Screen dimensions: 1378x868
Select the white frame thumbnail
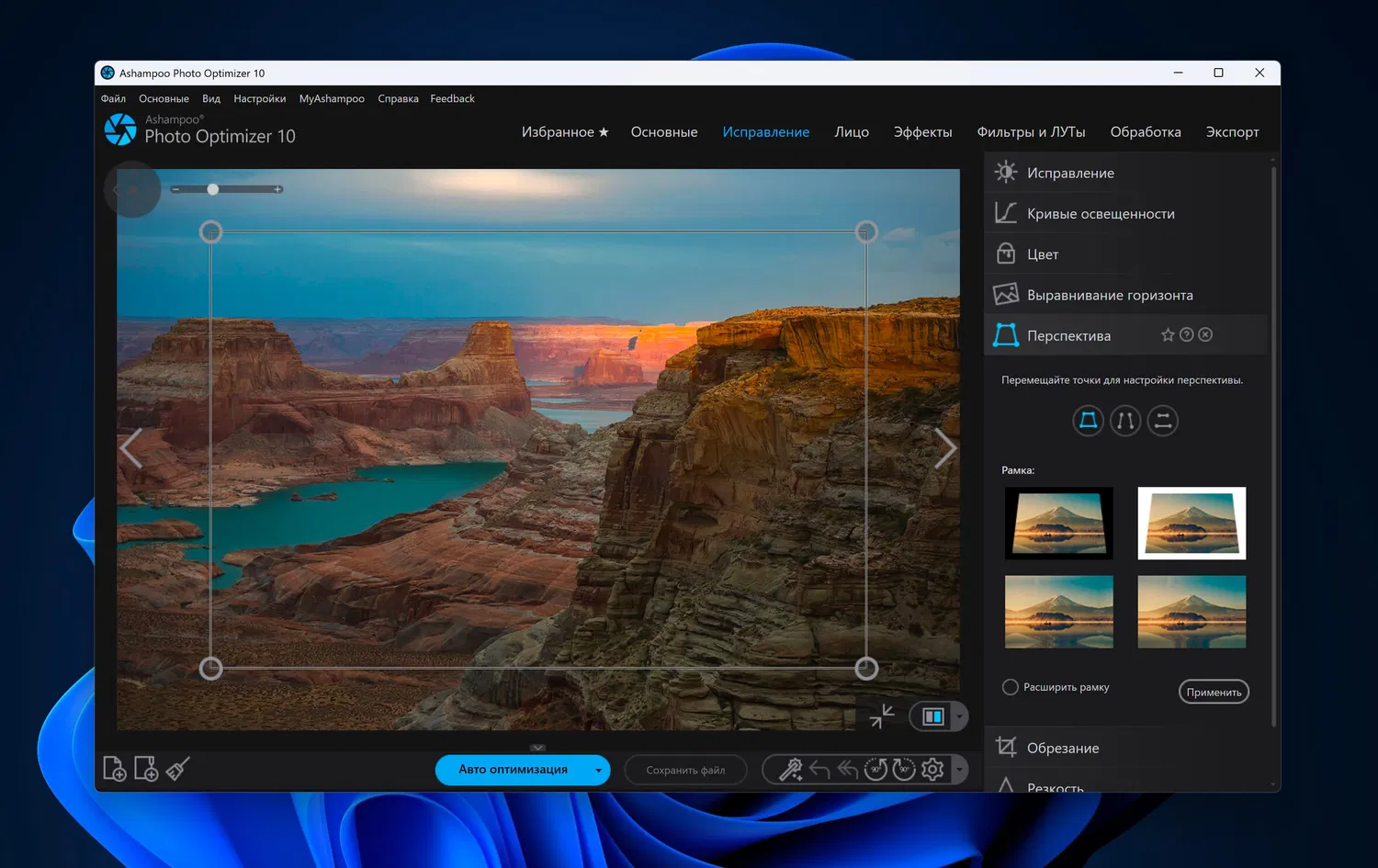pos(1192,524)
